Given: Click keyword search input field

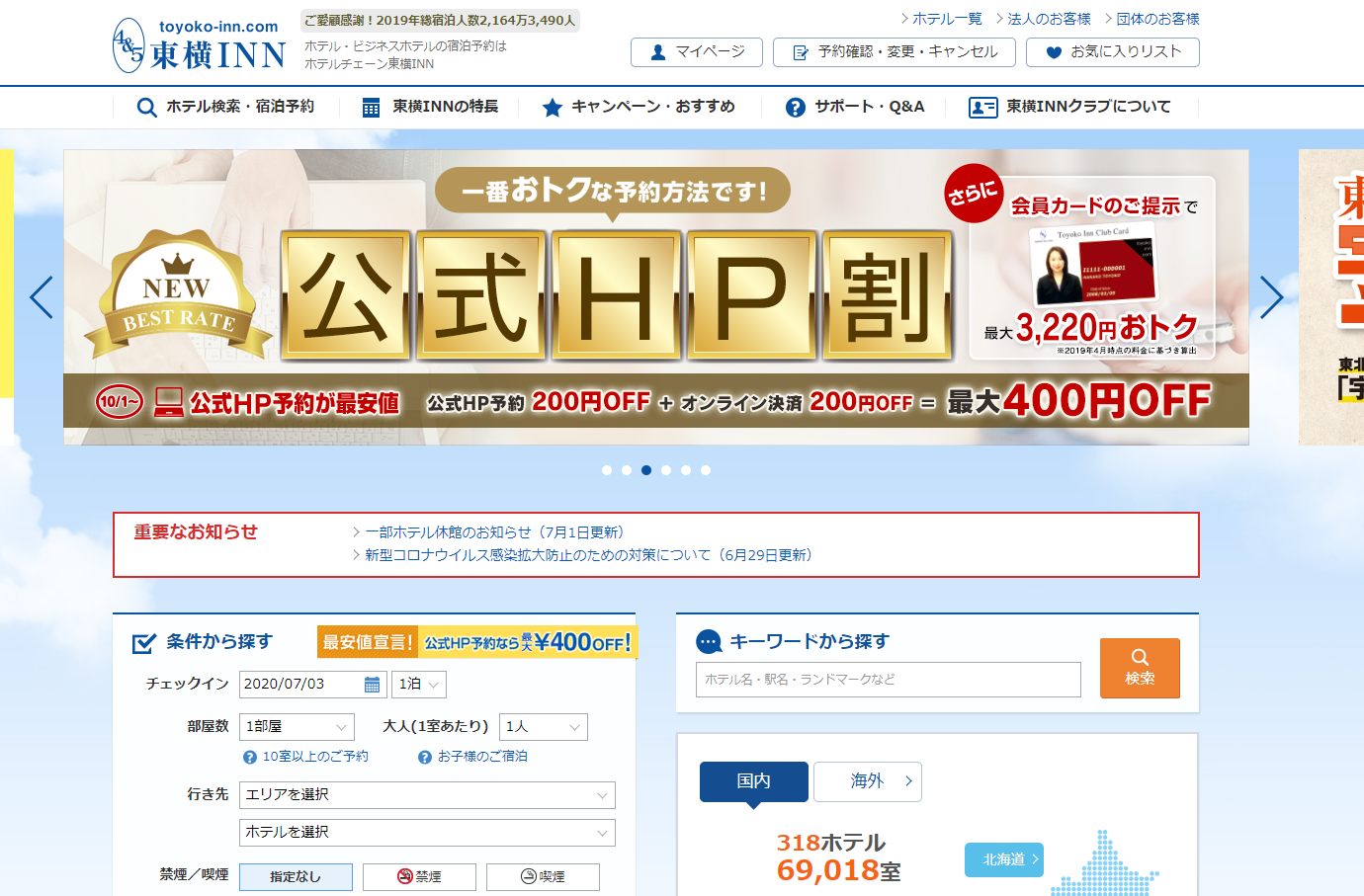Looking at the screenshot, I should click(889, 680).
